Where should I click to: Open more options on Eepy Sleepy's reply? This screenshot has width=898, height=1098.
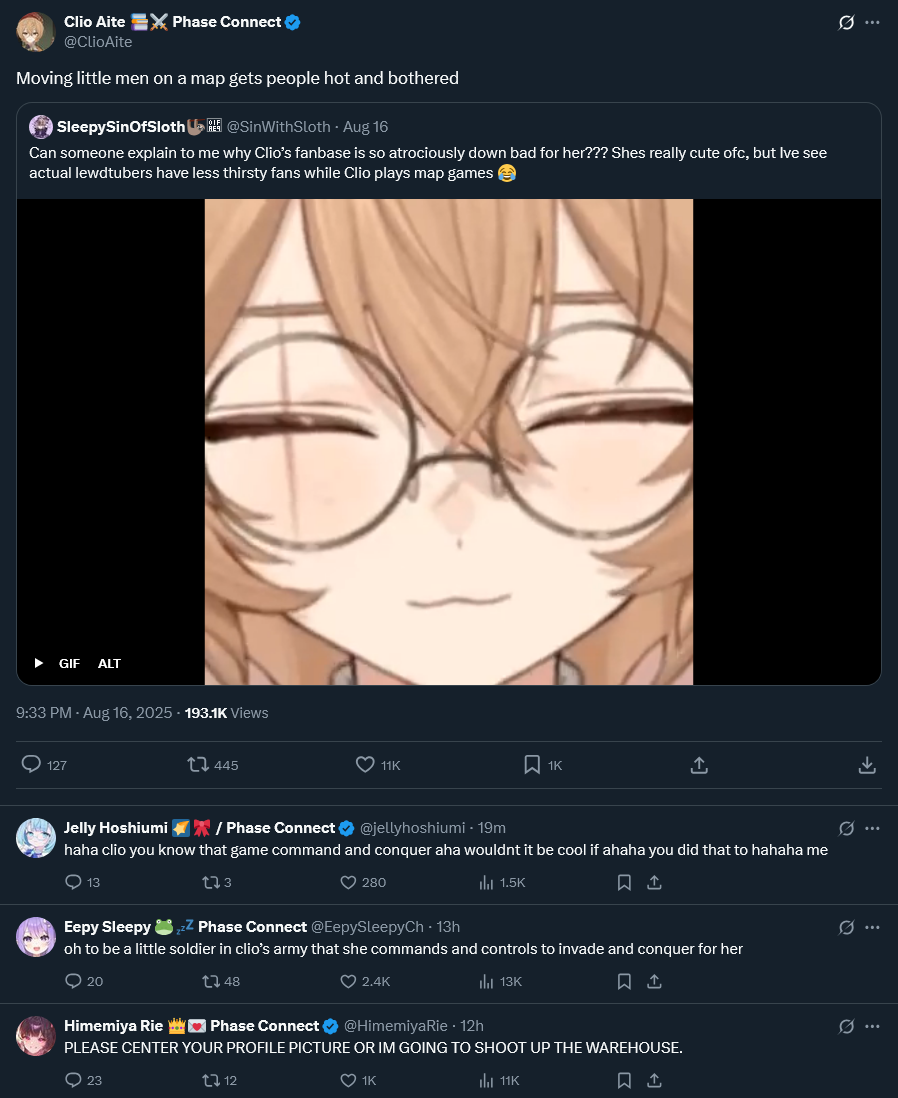coord(872,927)
